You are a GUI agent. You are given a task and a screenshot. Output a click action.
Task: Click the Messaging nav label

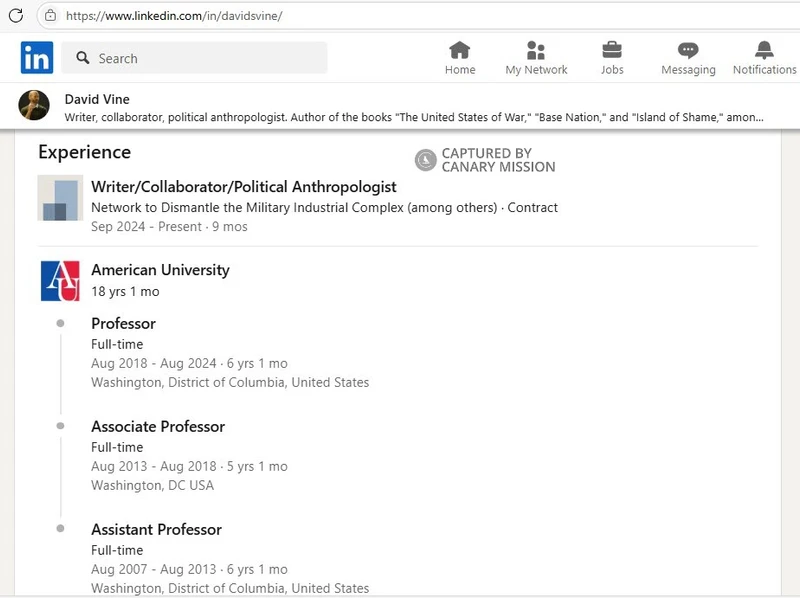coord(688,70)
